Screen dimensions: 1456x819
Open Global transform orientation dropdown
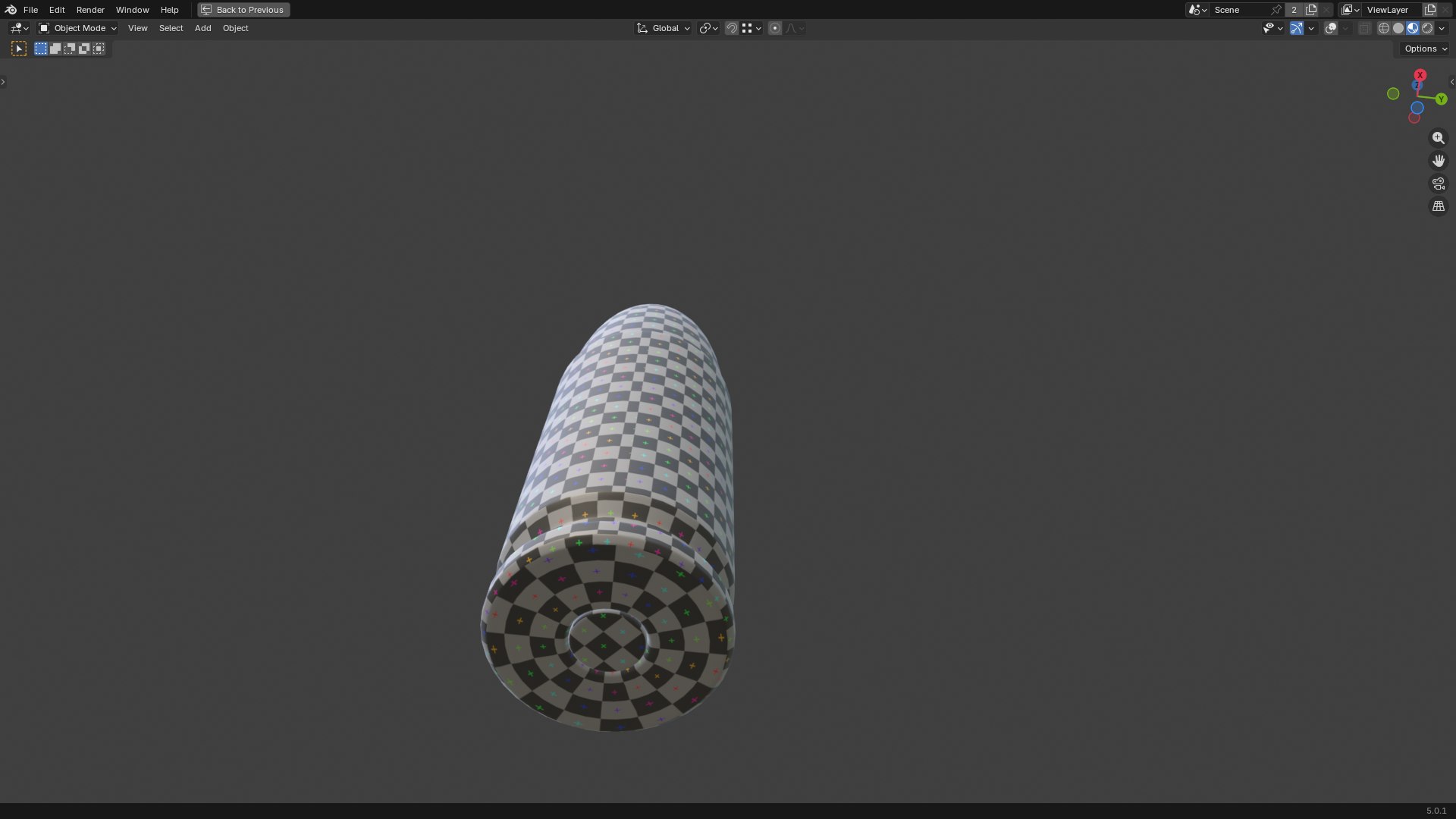[664, 28]
